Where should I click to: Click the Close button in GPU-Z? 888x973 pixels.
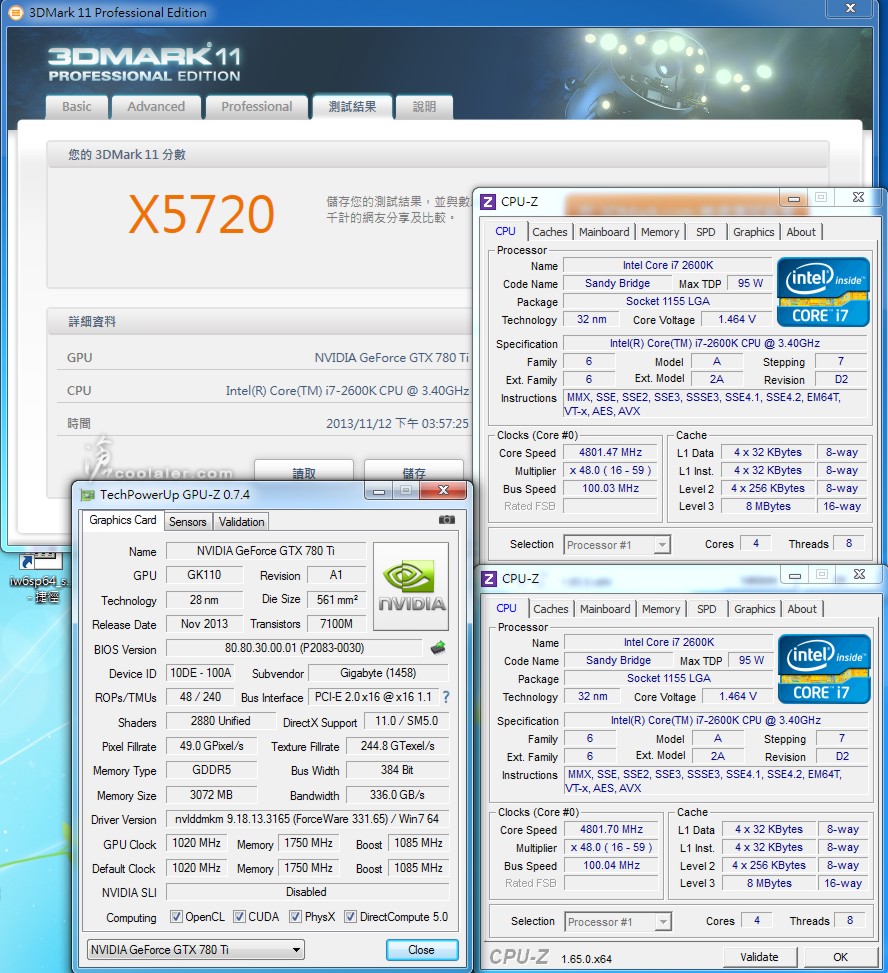point(421,950)
